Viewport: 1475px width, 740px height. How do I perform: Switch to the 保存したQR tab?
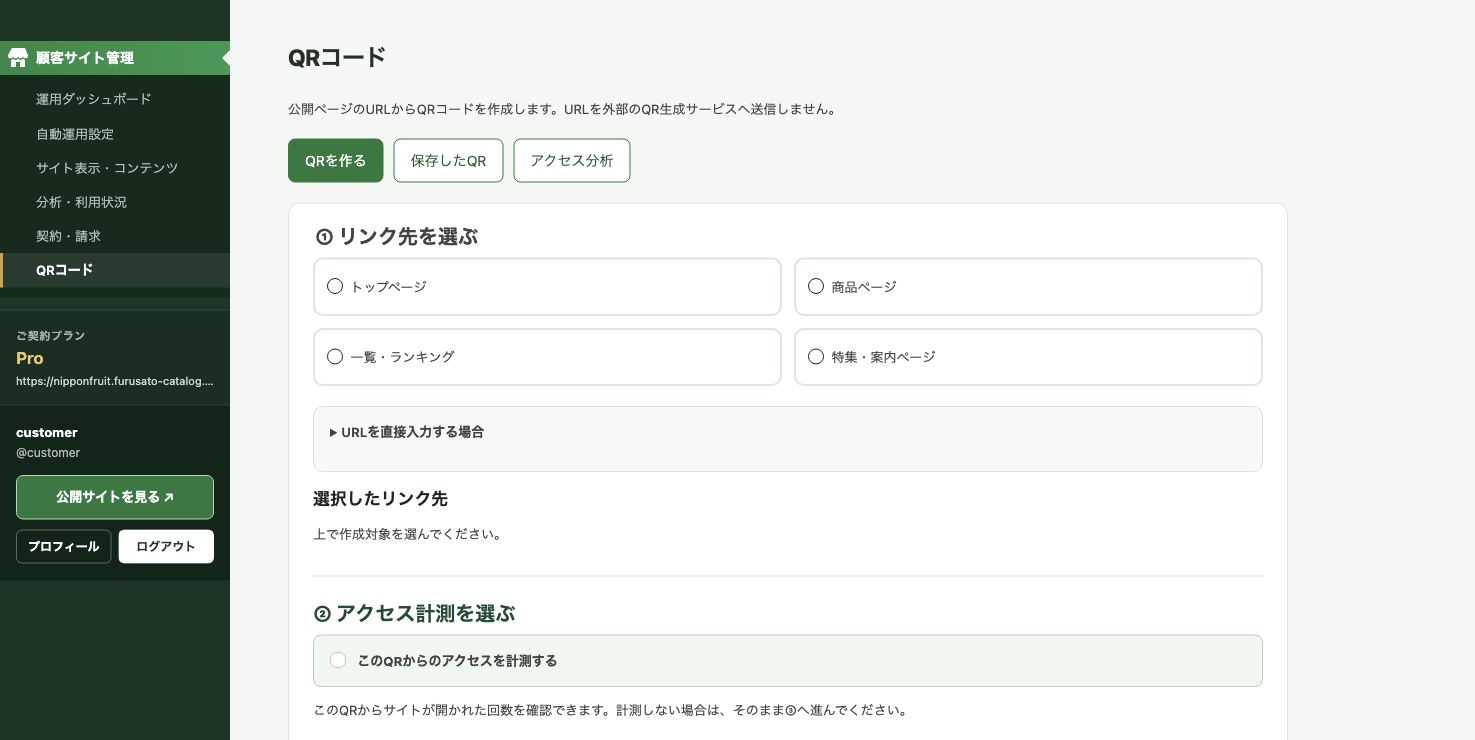click(448, 160)
